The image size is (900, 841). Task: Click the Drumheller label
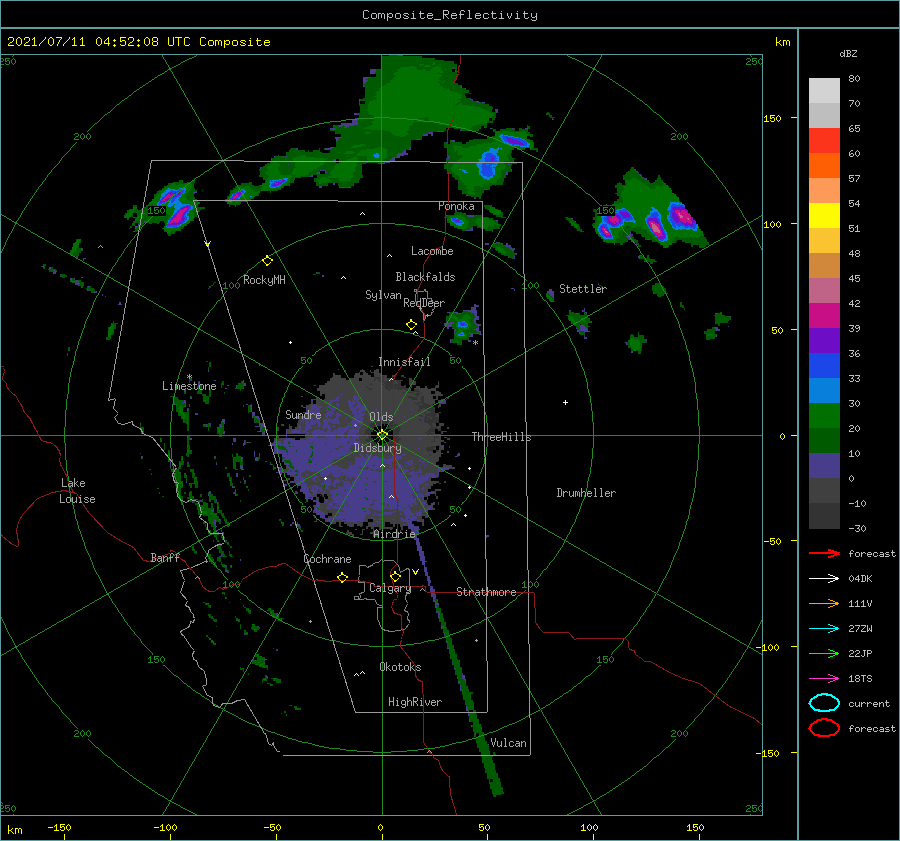[586, 493]
